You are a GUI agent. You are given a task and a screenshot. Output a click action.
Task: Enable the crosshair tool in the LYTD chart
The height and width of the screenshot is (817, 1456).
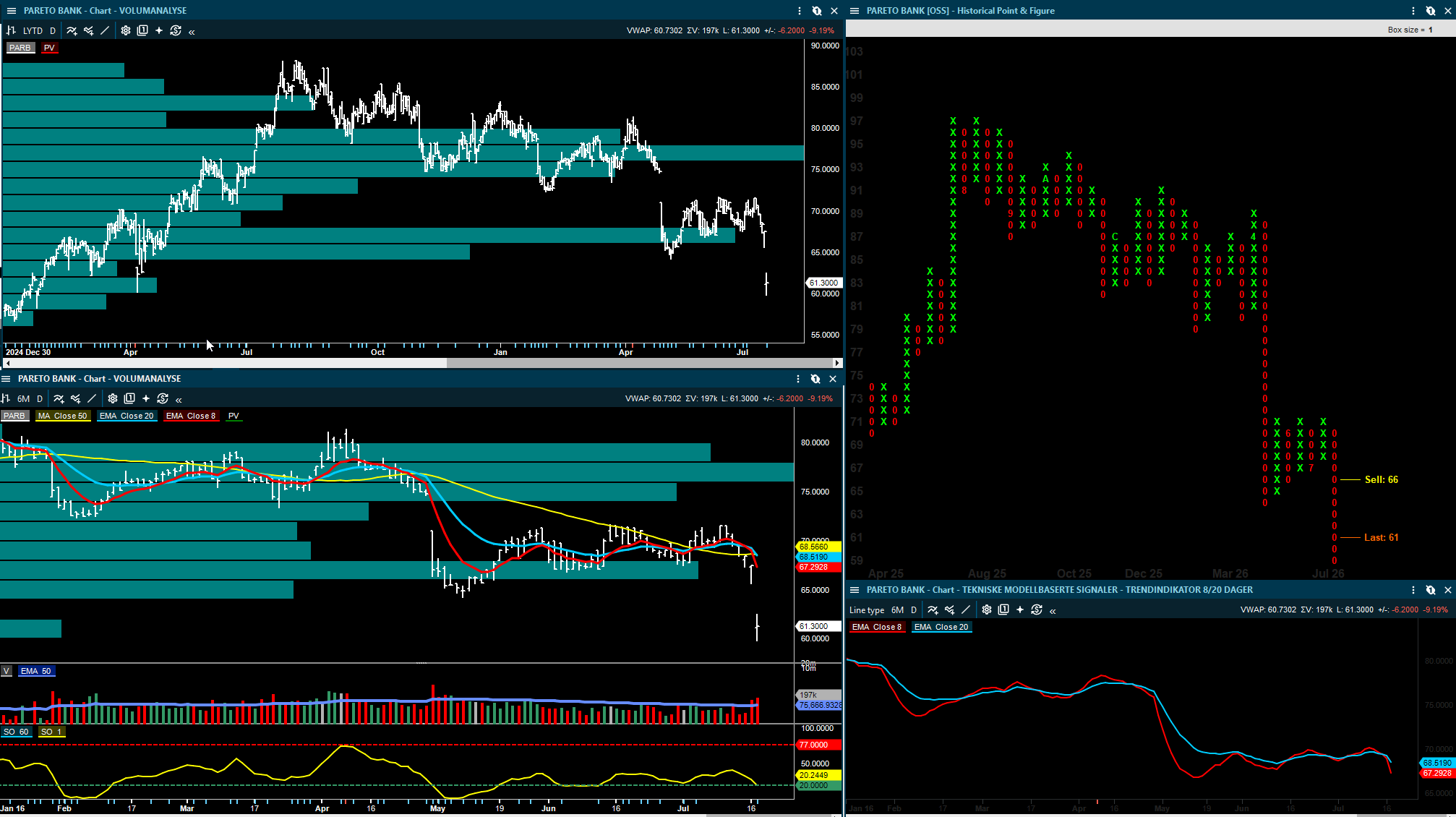coord(159,30)
